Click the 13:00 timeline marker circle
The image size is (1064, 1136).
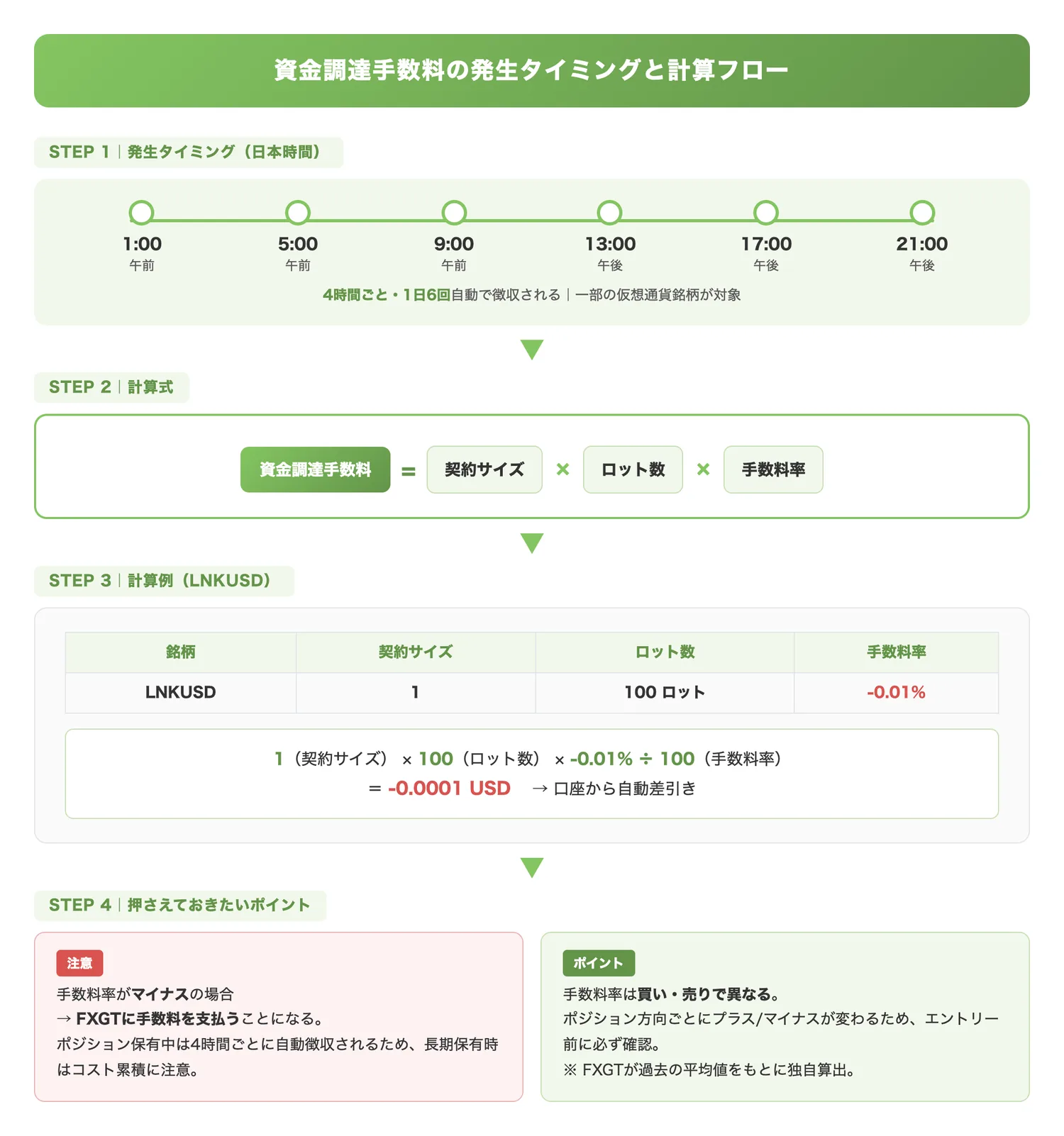click(x=610, y=212)
